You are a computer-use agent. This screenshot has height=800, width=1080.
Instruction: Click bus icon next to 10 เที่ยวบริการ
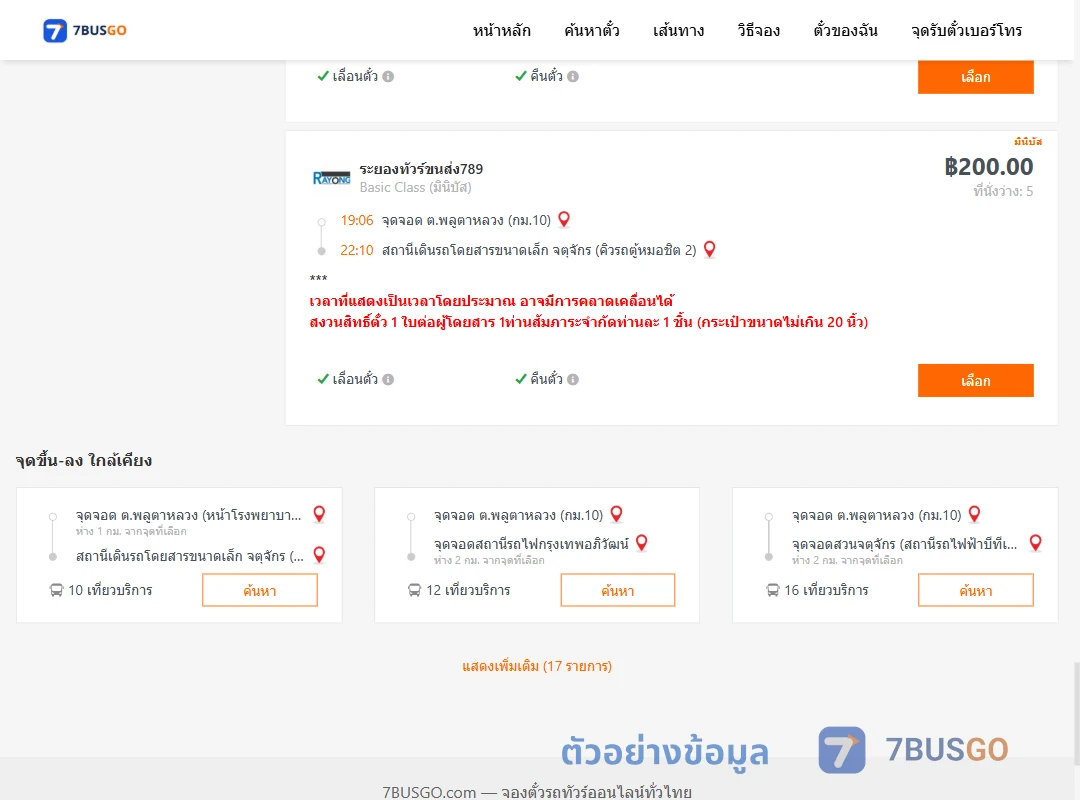coord(56,591)
